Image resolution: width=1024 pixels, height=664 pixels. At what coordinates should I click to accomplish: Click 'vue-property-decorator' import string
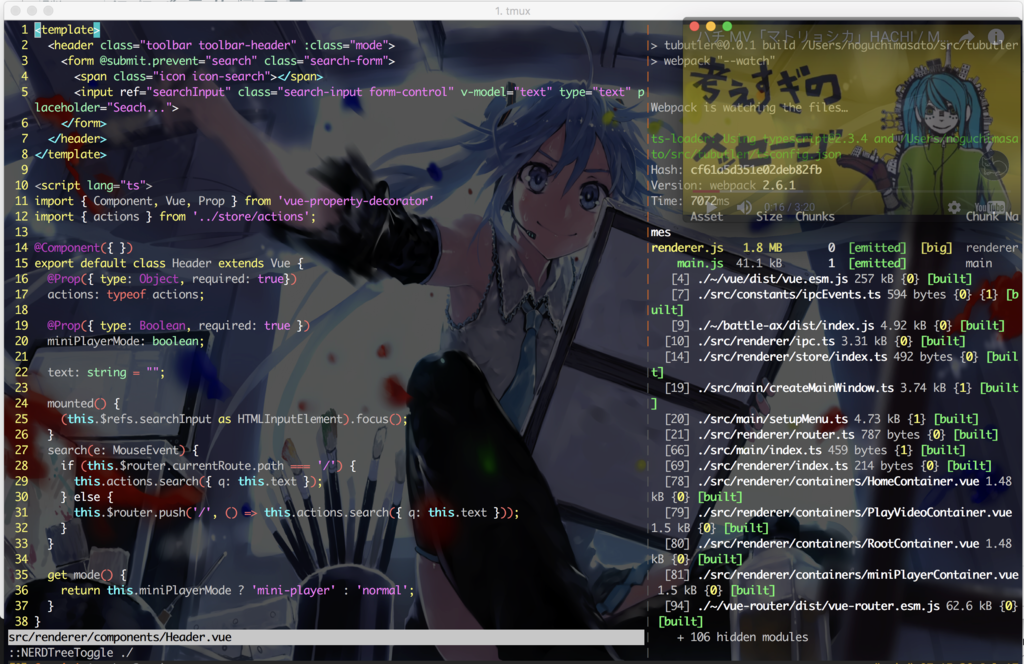tap(355, 201)
